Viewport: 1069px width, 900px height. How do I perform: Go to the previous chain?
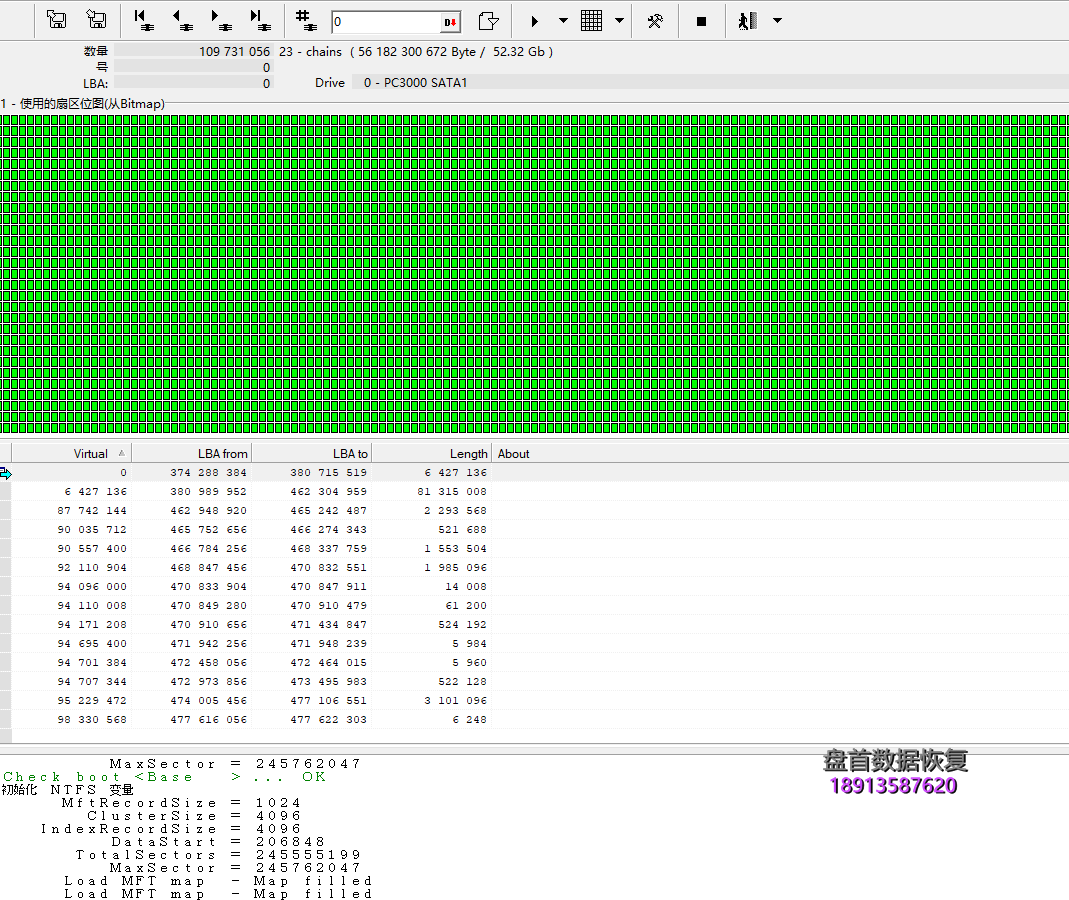(182, 20)
